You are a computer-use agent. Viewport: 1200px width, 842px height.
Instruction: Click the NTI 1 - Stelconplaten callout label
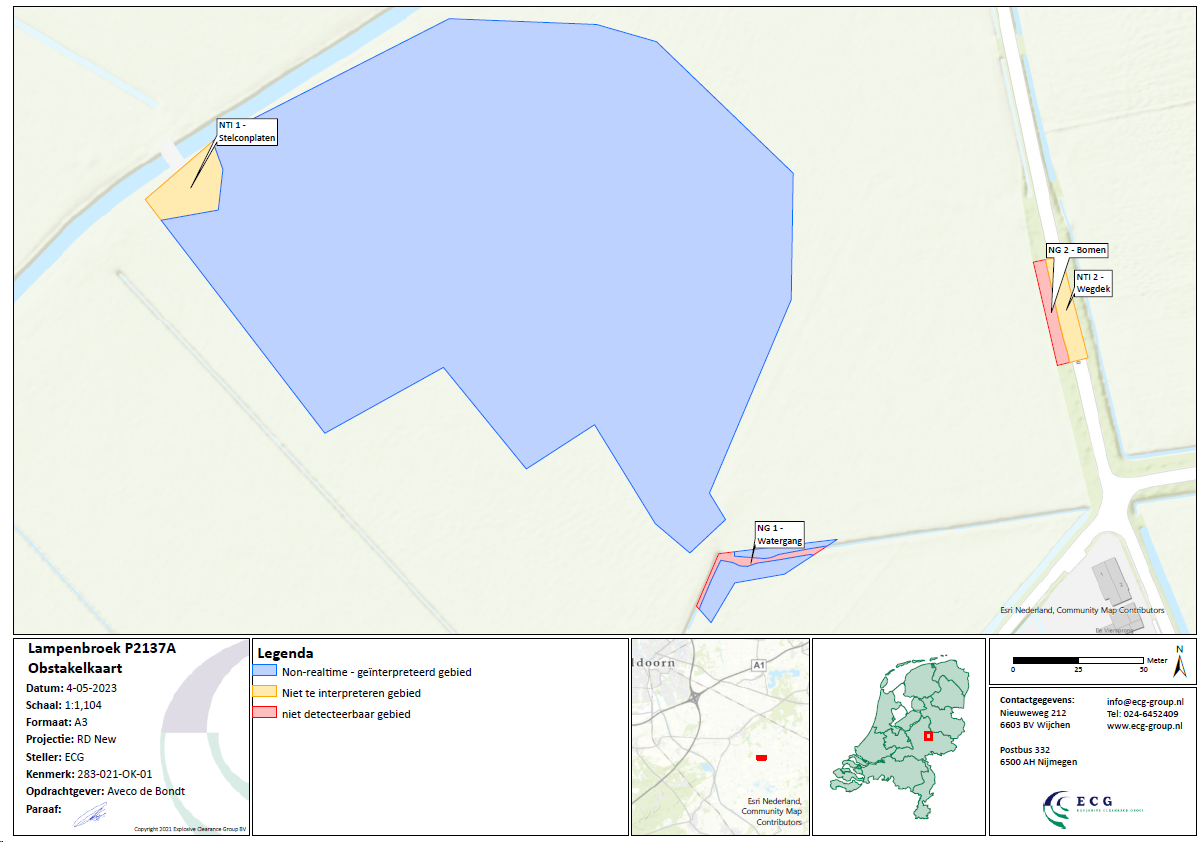pyautogui.click(x=246, y=132)
